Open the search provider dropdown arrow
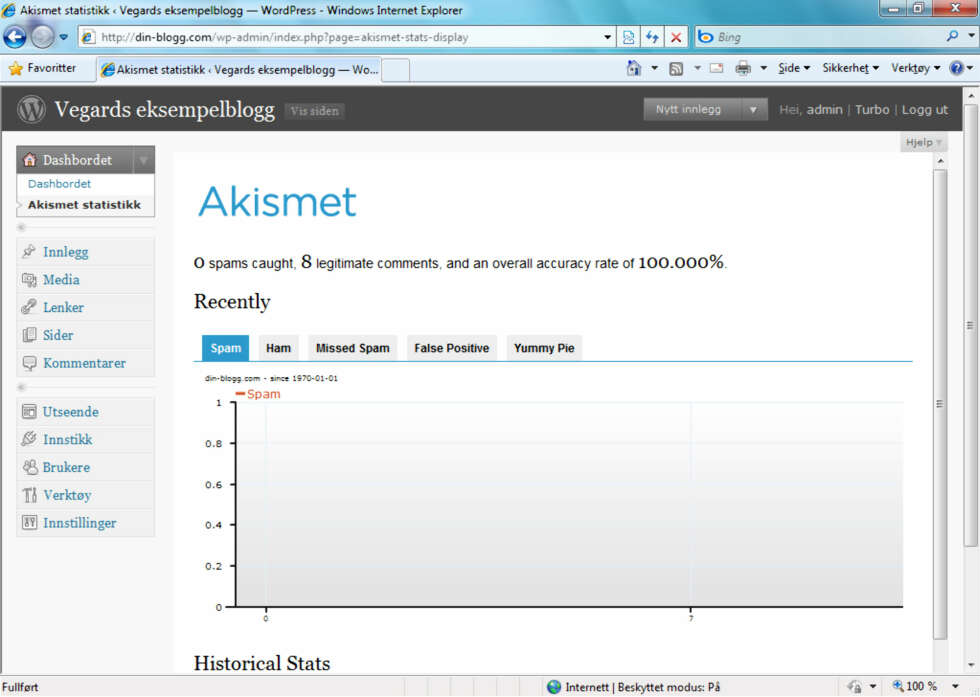Viewport: 980px width, 697px height. tap(971, 36)
